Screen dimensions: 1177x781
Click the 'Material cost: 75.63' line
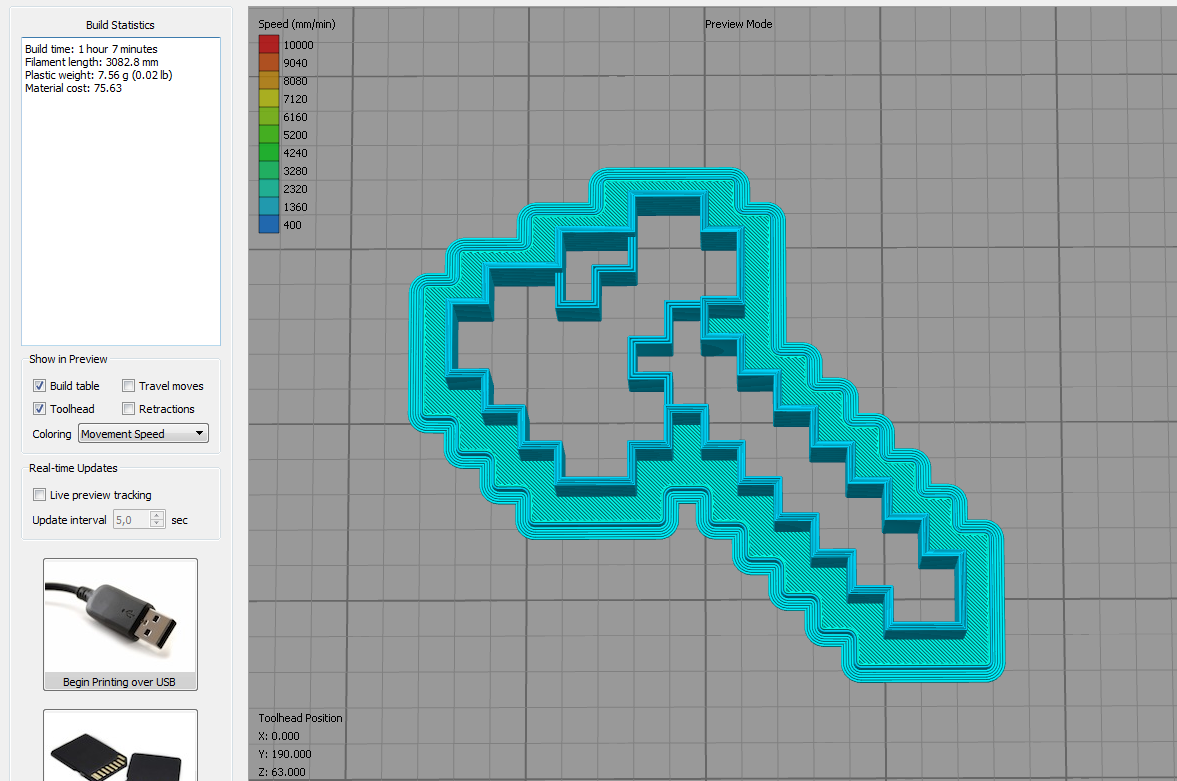pyautogui.click(x=73, y=89)
